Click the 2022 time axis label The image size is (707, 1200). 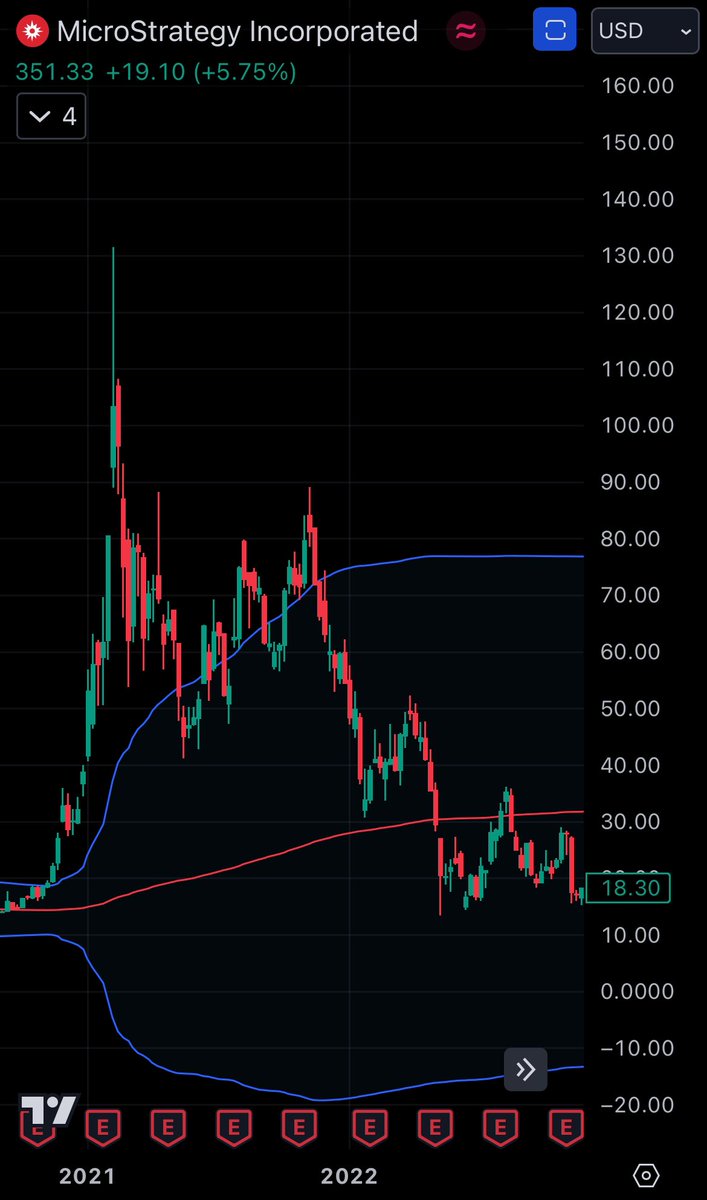(x=349, y=1176)
